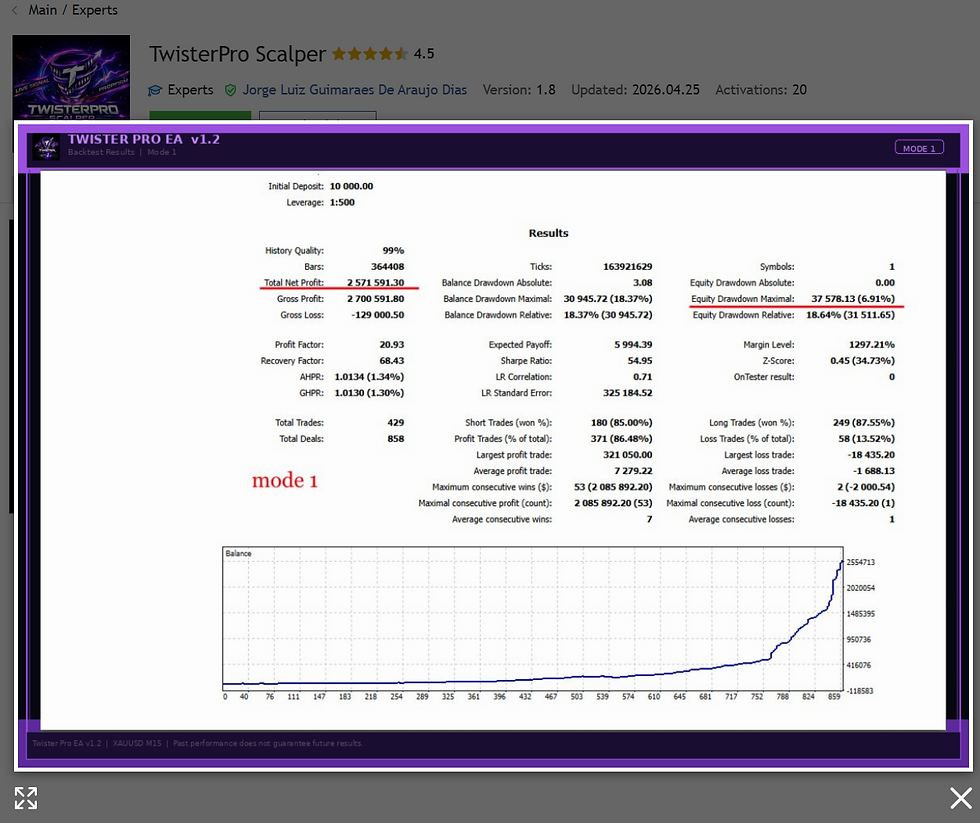Click the Largest profit trade value 321 050.00

tap(628, 456)
